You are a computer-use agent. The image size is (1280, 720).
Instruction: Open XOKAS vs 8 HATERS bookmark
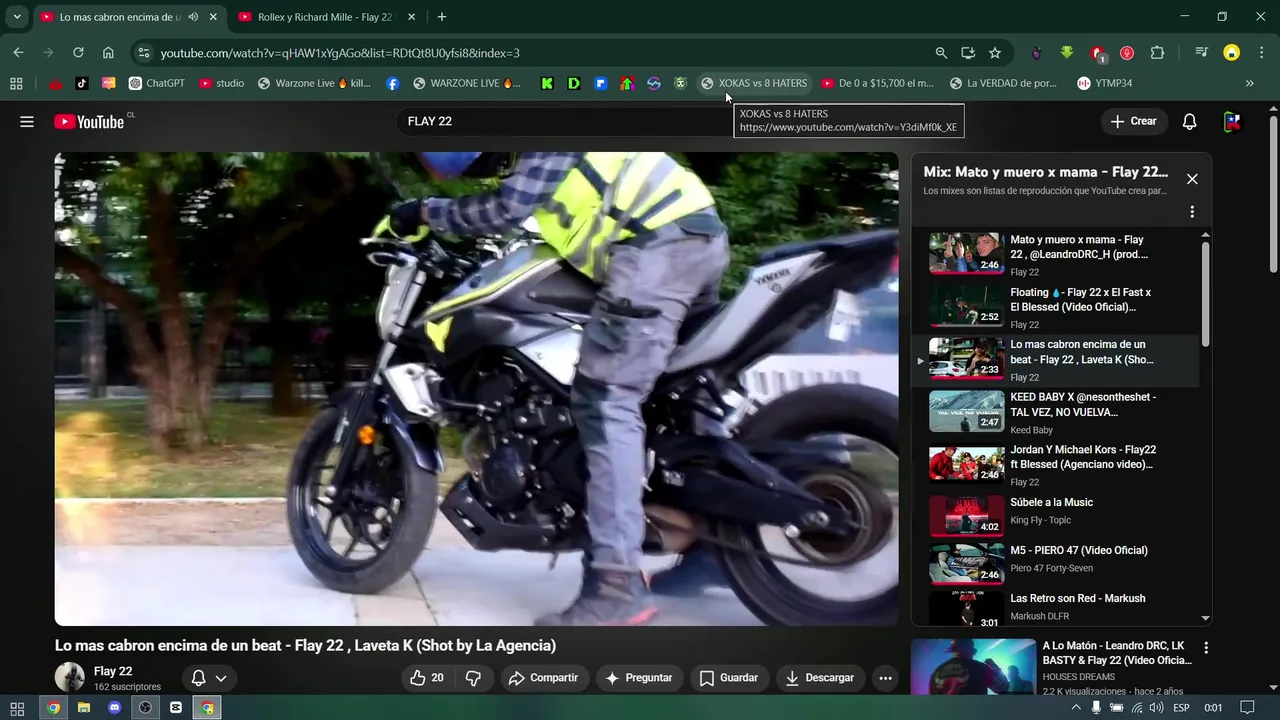754,83
